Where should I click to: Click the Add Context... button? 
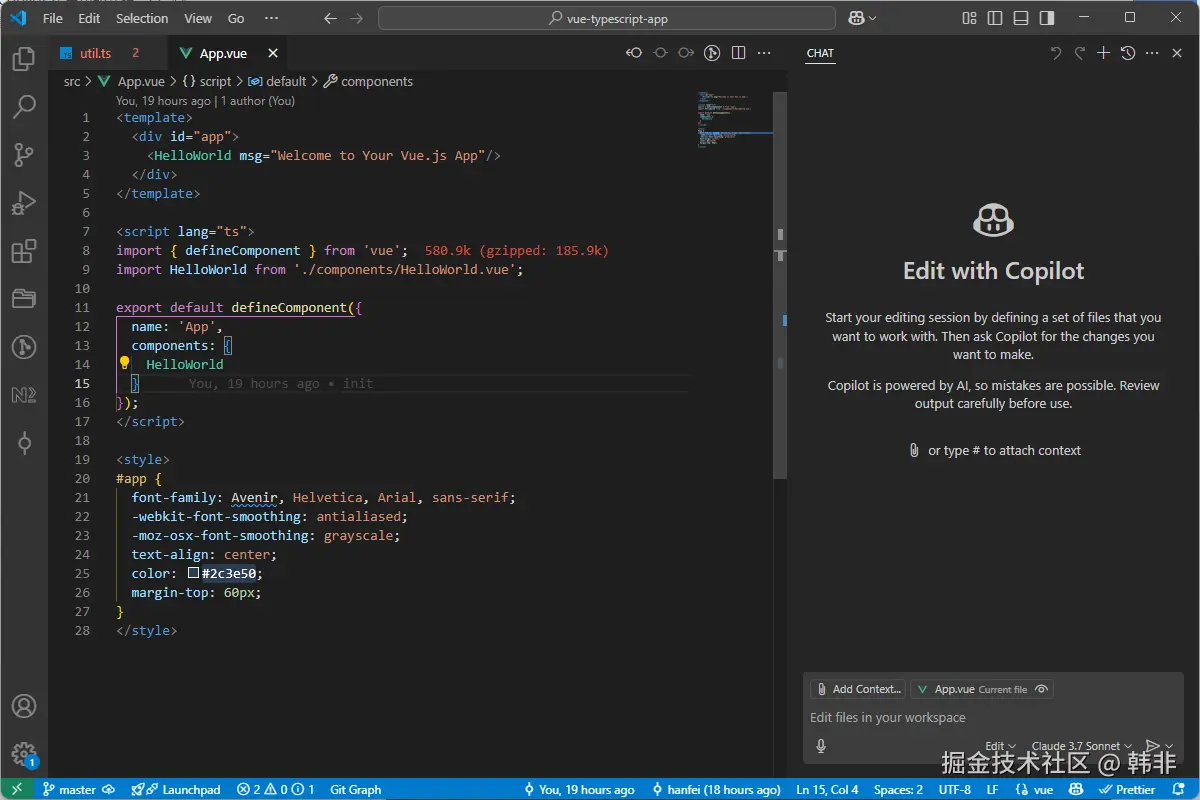tap(858, 689)
